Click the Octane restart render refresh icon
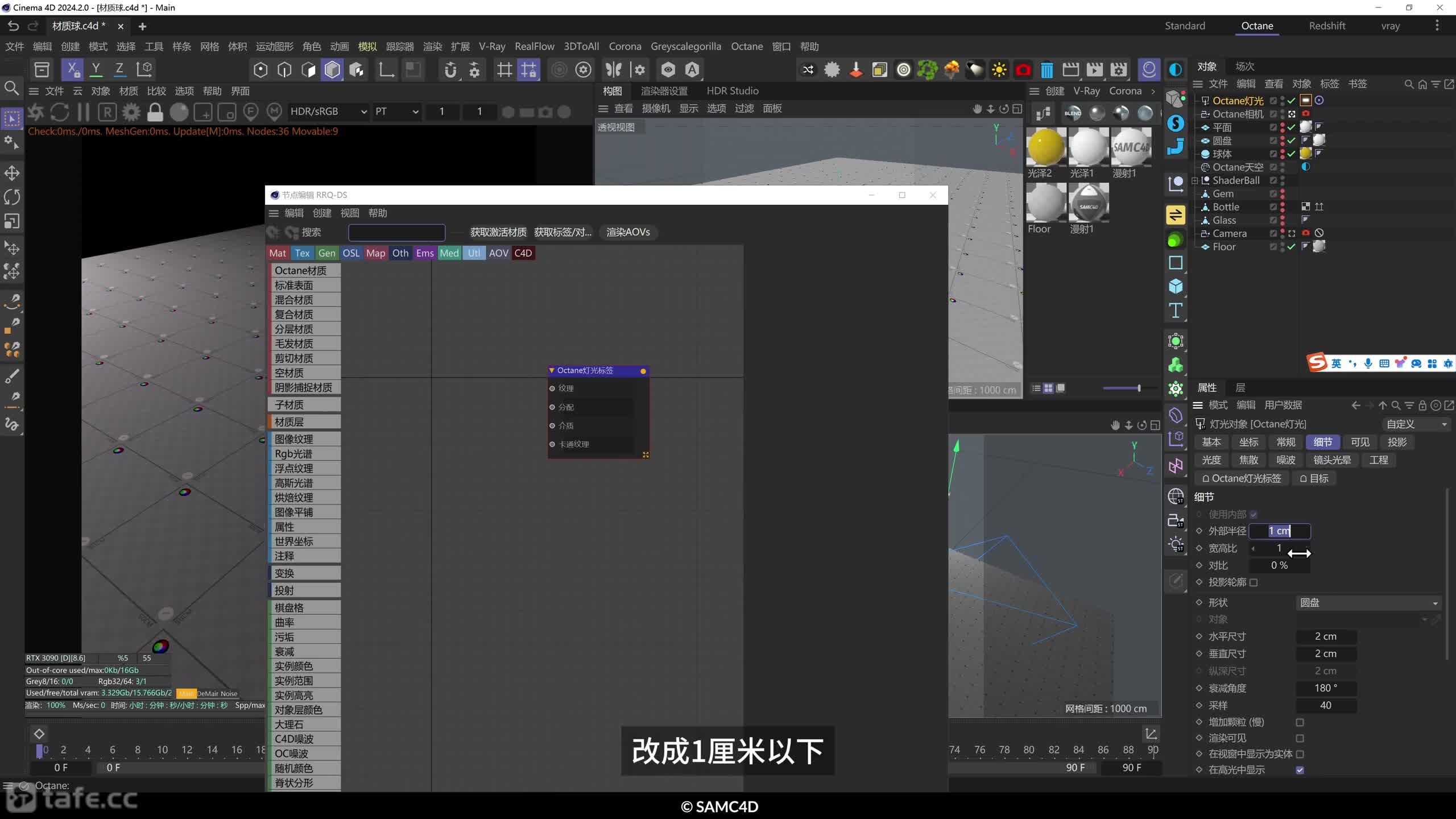 [60, 112]
